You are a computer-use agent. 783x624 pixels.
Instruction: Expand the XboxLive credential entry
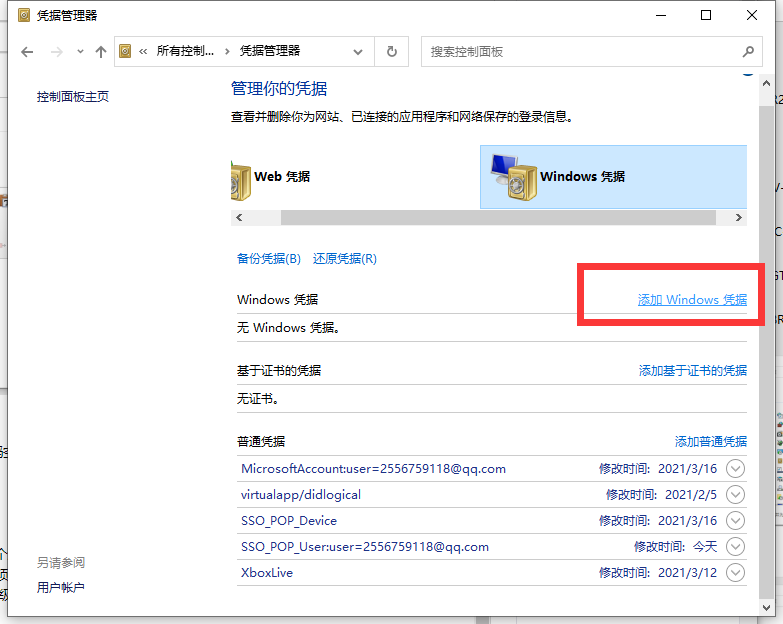point(736,572)
